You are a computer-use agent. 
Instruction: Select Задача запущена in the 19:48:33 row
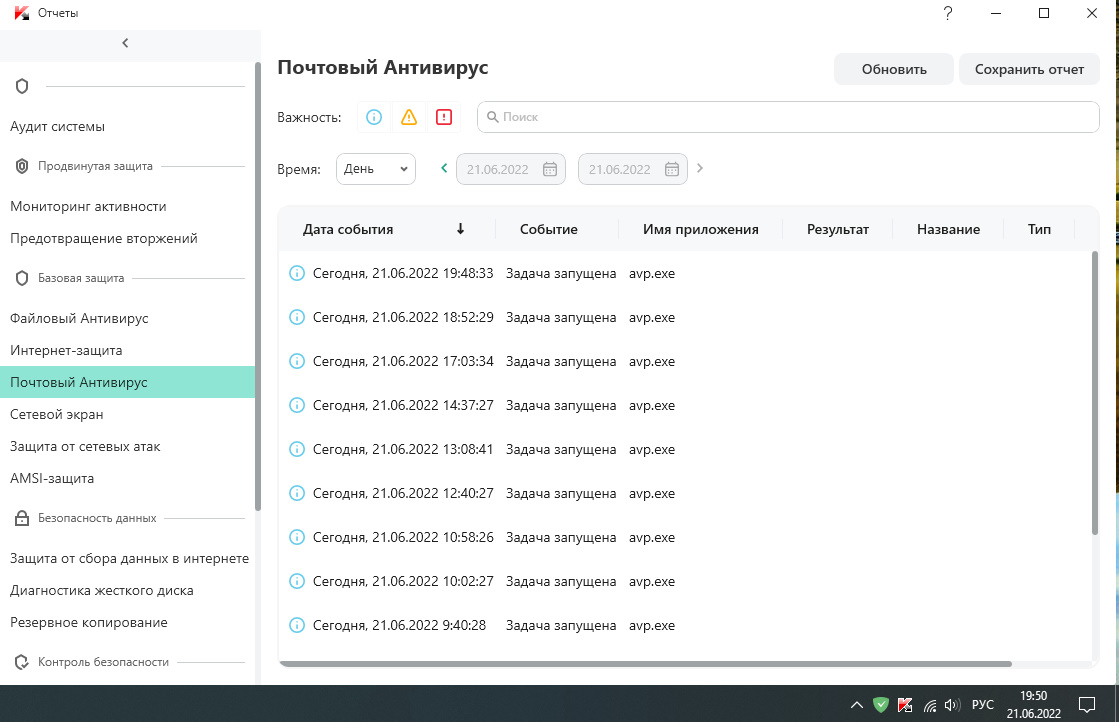[561, 273]
